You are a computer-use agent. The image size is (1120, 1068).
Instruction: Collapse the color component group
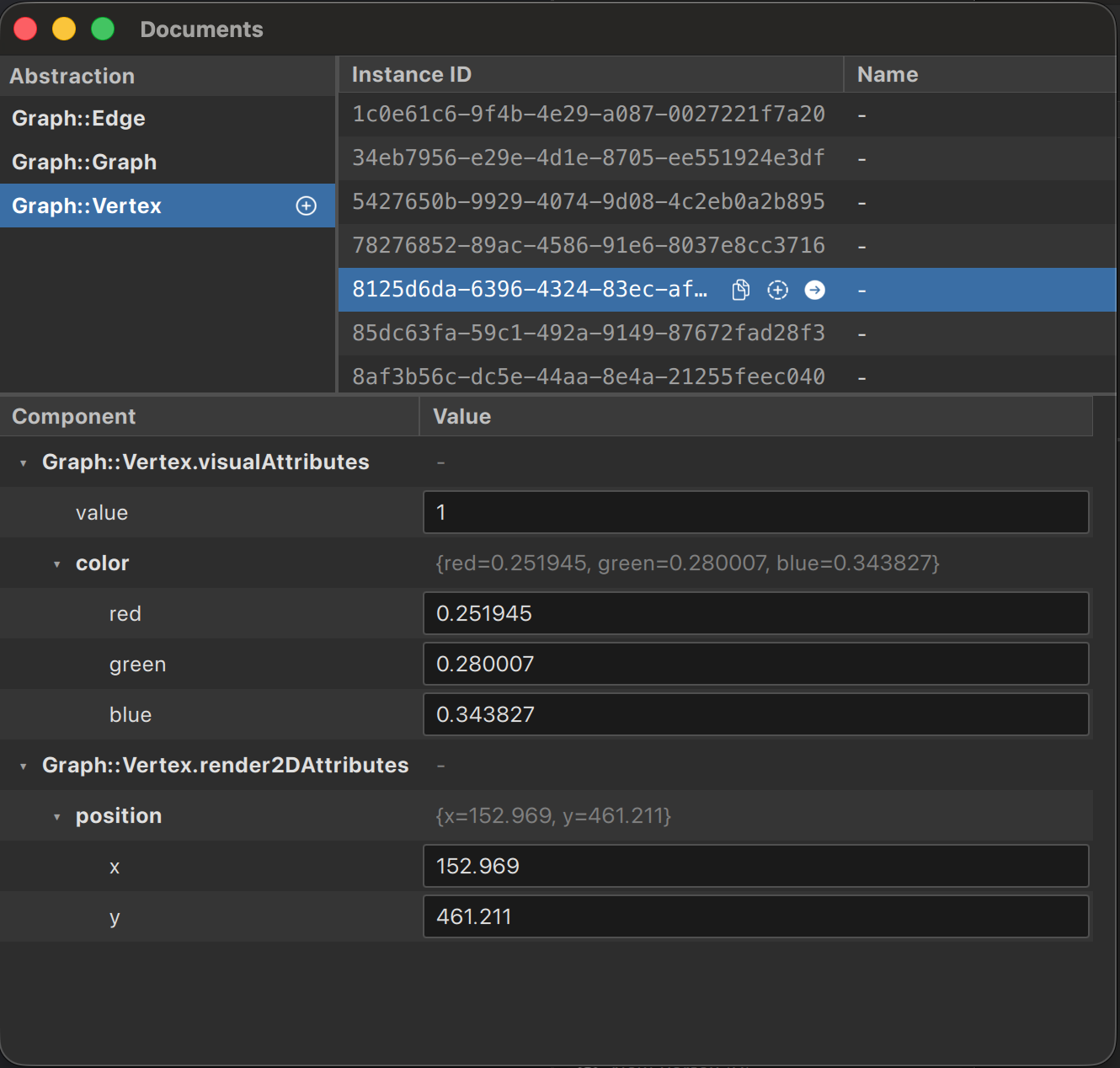point(57,564)
